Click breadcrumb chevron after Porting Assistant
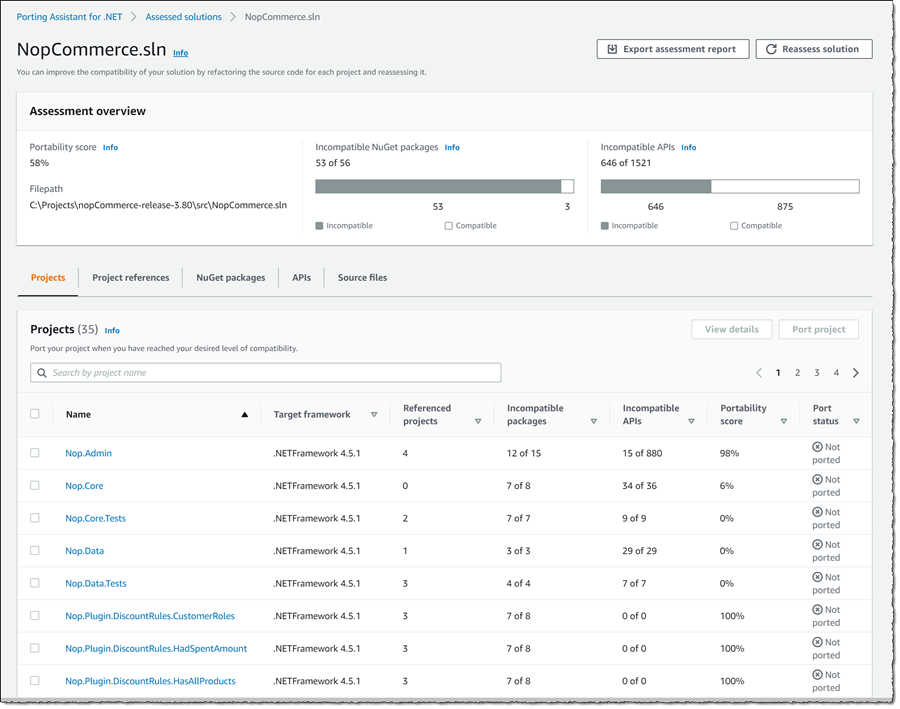Image resolution: width=900 pixels, height=709 pixels. click(134, 17)
